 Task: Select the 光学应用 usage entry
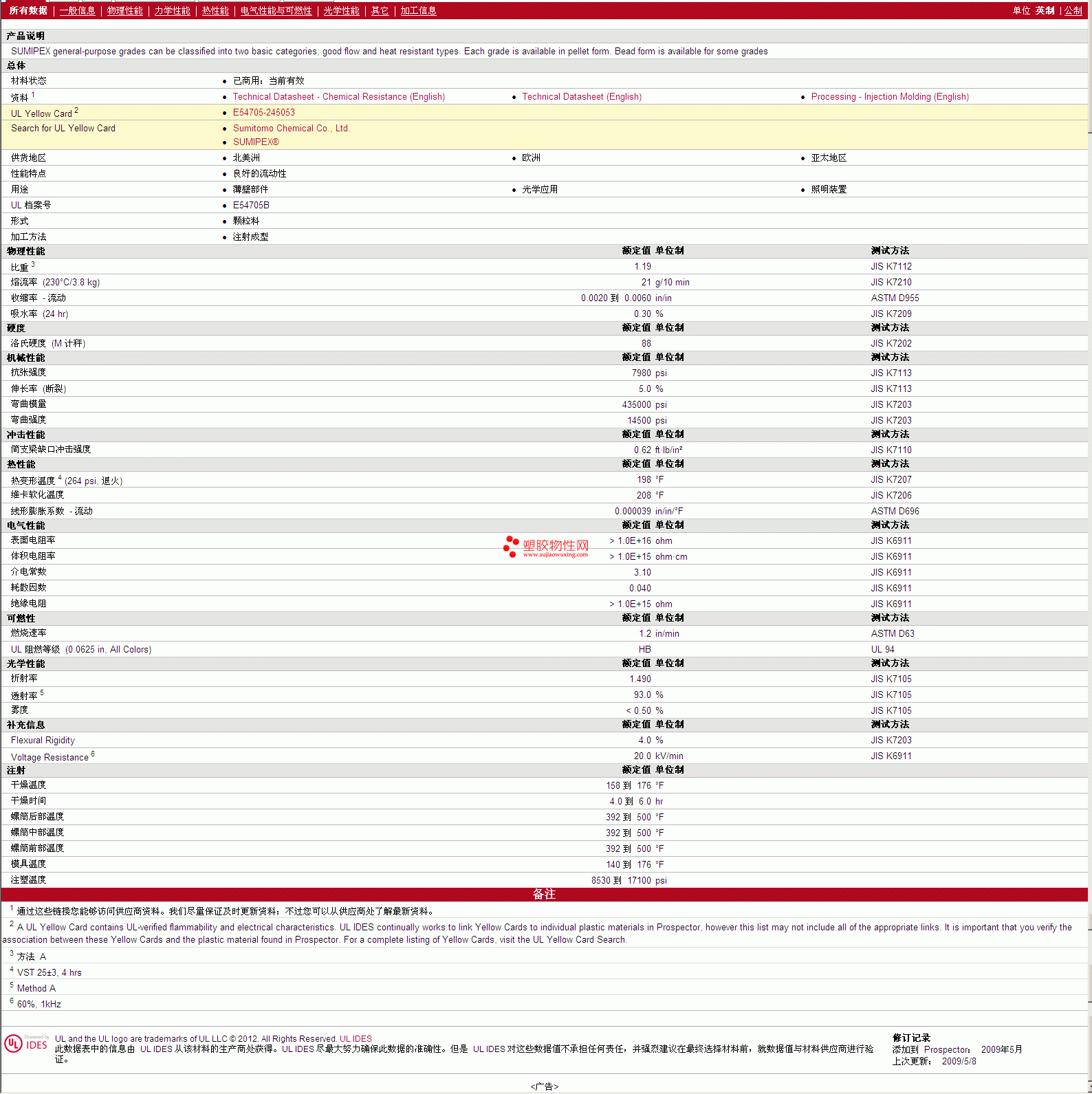(x=540, y=190)
